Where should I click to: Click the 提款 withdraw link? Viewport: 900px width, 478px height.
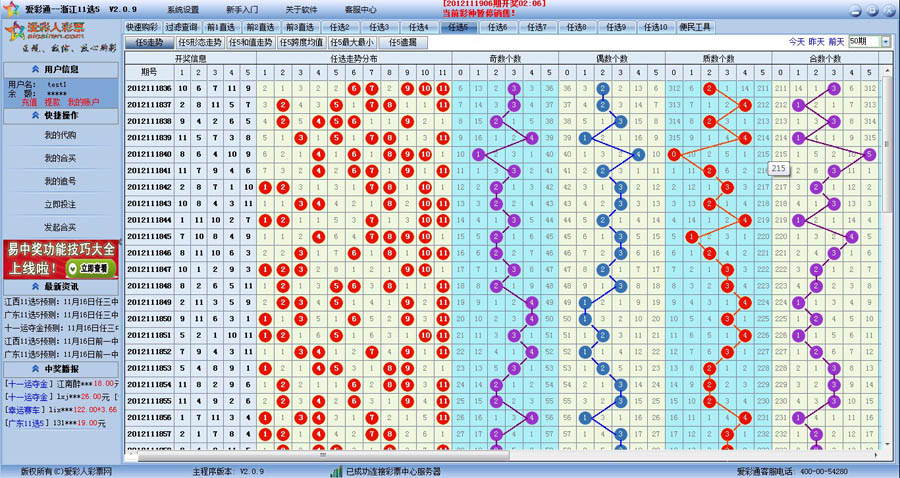(52, 102)
